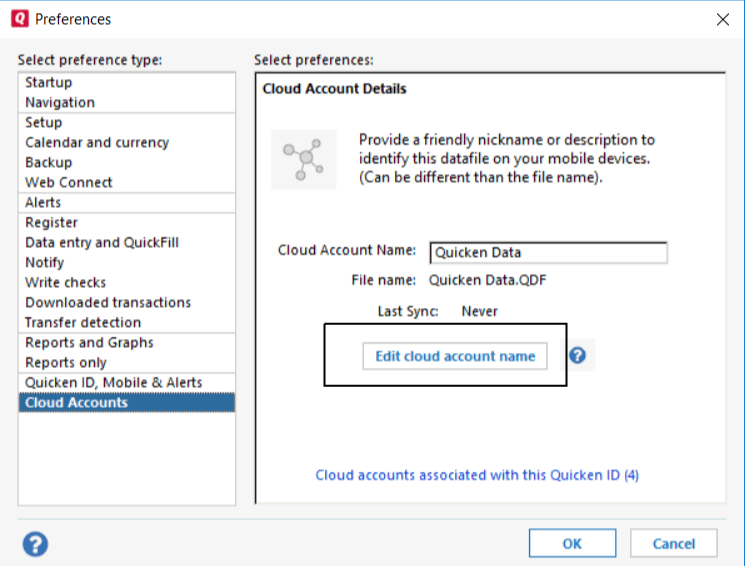Open Quicken ID, Mobile & Alerts preferences

[127, 383]
